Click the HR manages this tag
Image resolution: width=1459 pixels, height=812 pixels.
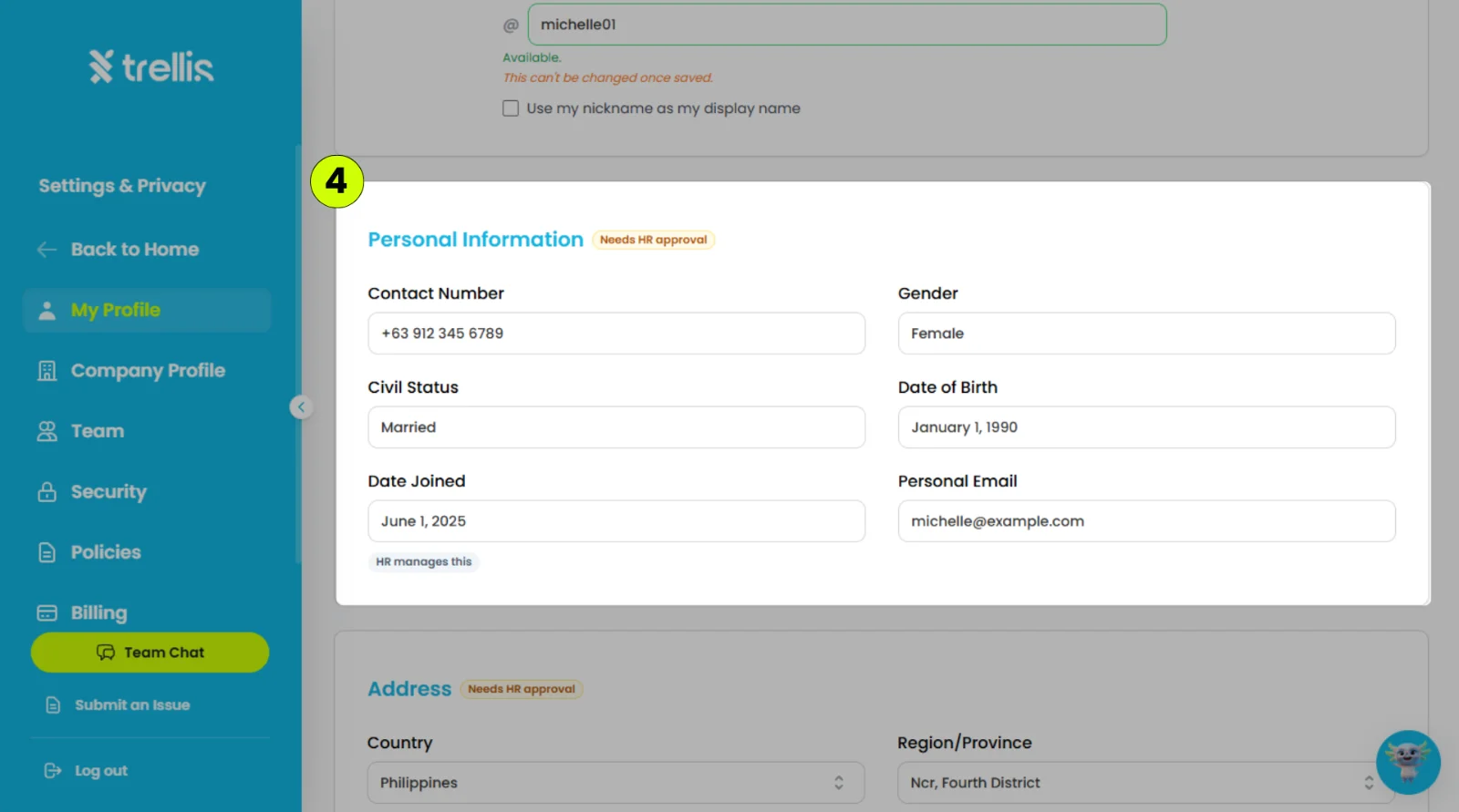point(424,562)
